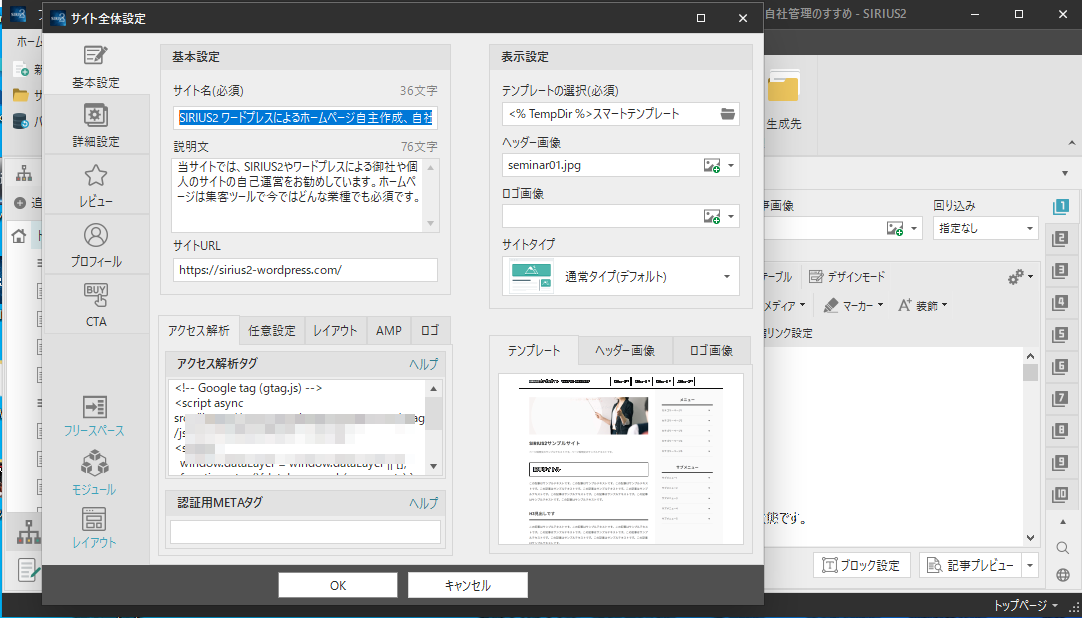Switch to the AMP tab
Viewport: 1082px width, 618px height.
click(388, 330)
